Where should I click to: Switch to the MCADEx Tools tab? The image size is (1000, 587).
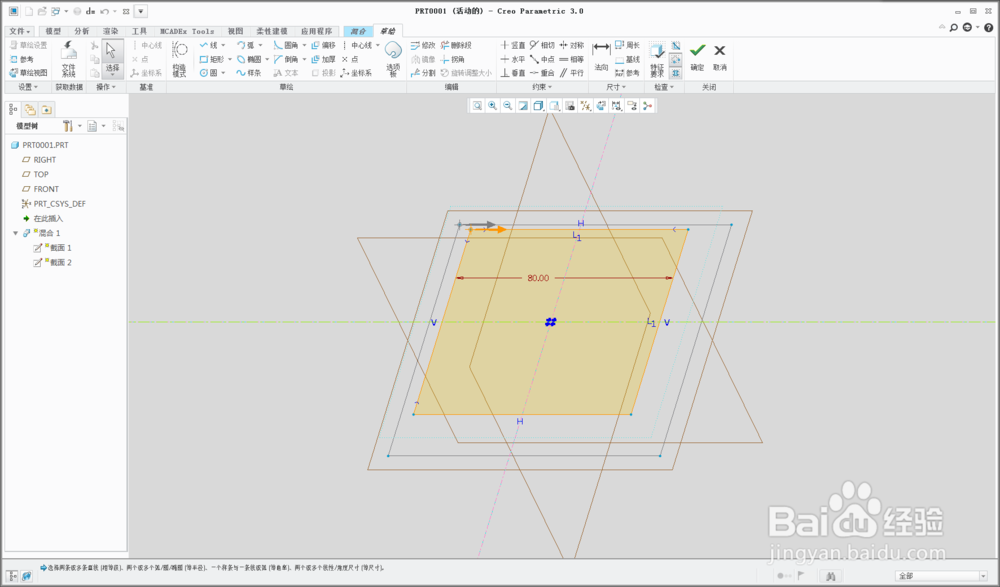(x=187, y=31)
